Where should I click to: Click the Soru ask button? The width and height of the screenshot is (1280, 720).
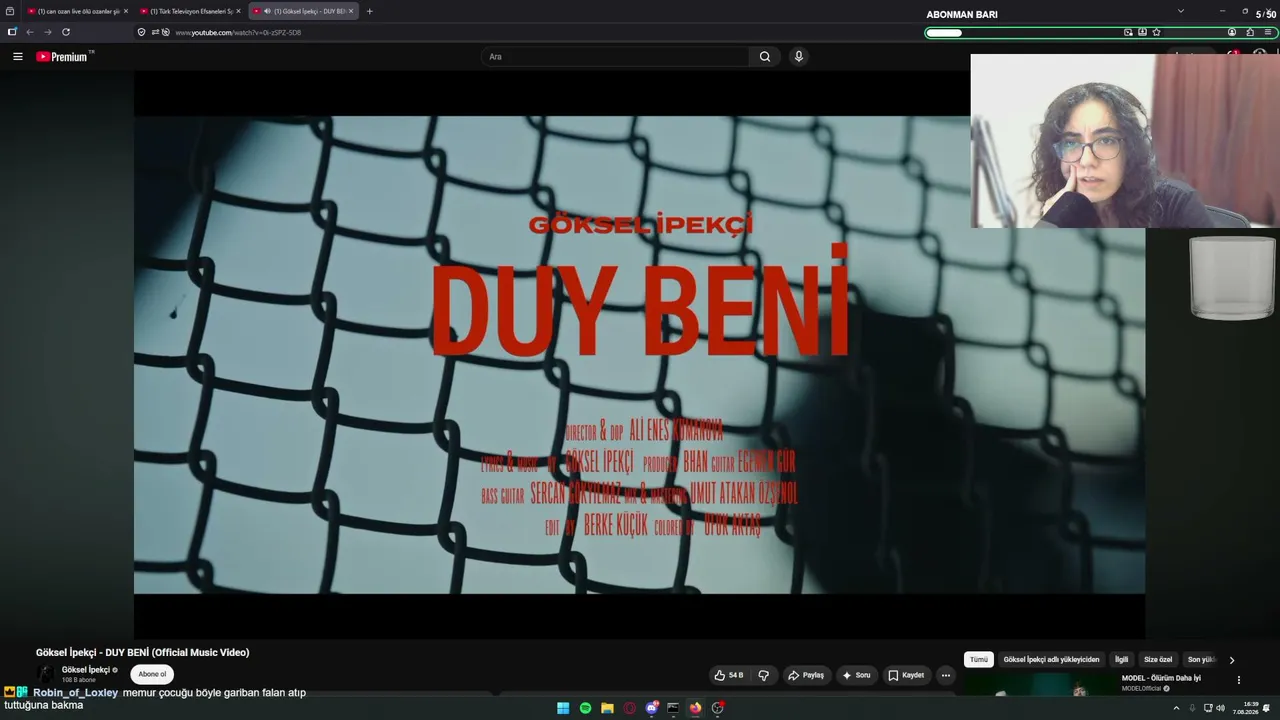pyautogui.click(x=857, y=675)
